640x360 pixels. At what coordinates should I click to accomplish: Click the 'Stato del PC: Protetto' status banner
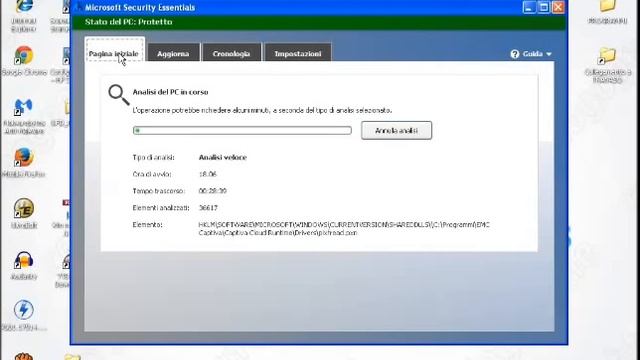pyautogui.click(x=319, y=22)
